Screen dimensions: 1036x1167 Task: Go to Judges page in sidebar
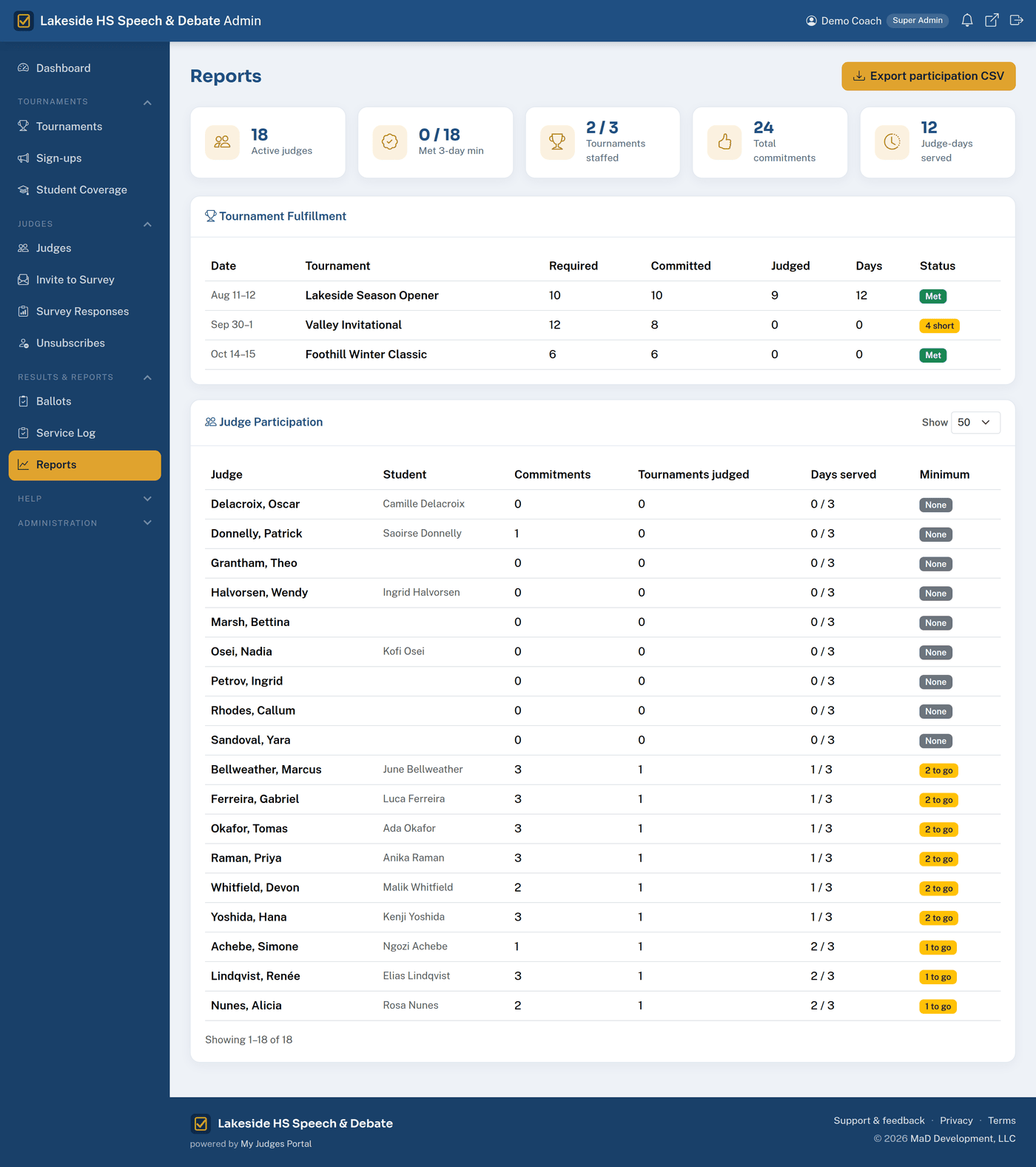point(84,248)
